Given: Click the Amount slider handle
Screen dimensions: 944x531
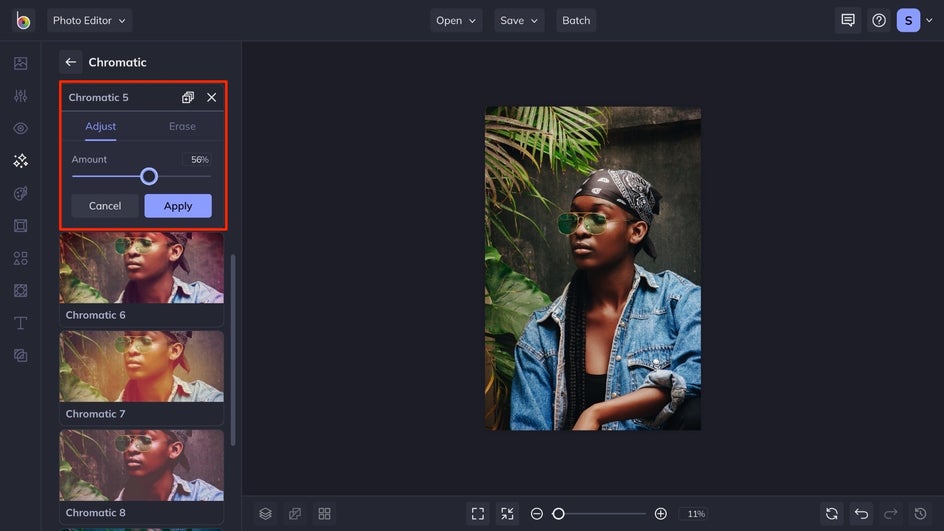Looking at the screenshot, I should pos(149,176).
